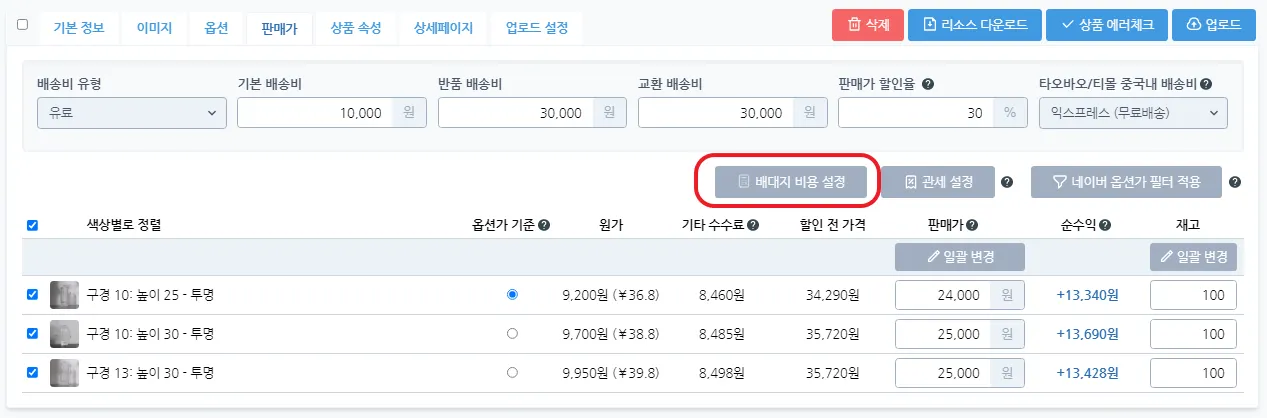Open the 업로드 설정 tab

(537, 28)
